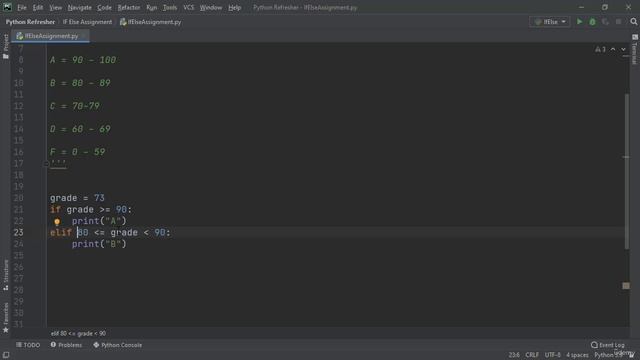Viewport: 640px width, 360px height.
Task: Jump to next highlighted problem arrow
Action: pos(623,49)
